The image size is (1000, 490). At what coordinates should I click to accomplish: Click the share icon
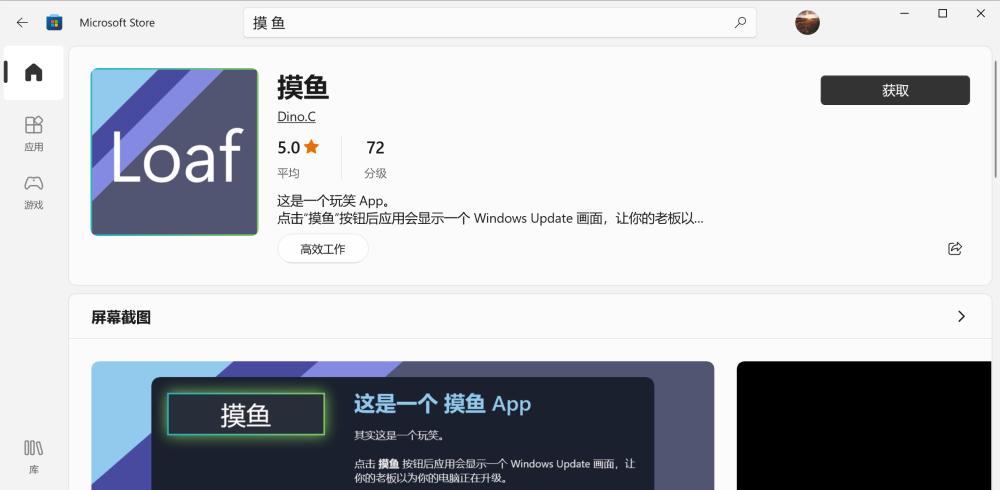click(954, 249)
